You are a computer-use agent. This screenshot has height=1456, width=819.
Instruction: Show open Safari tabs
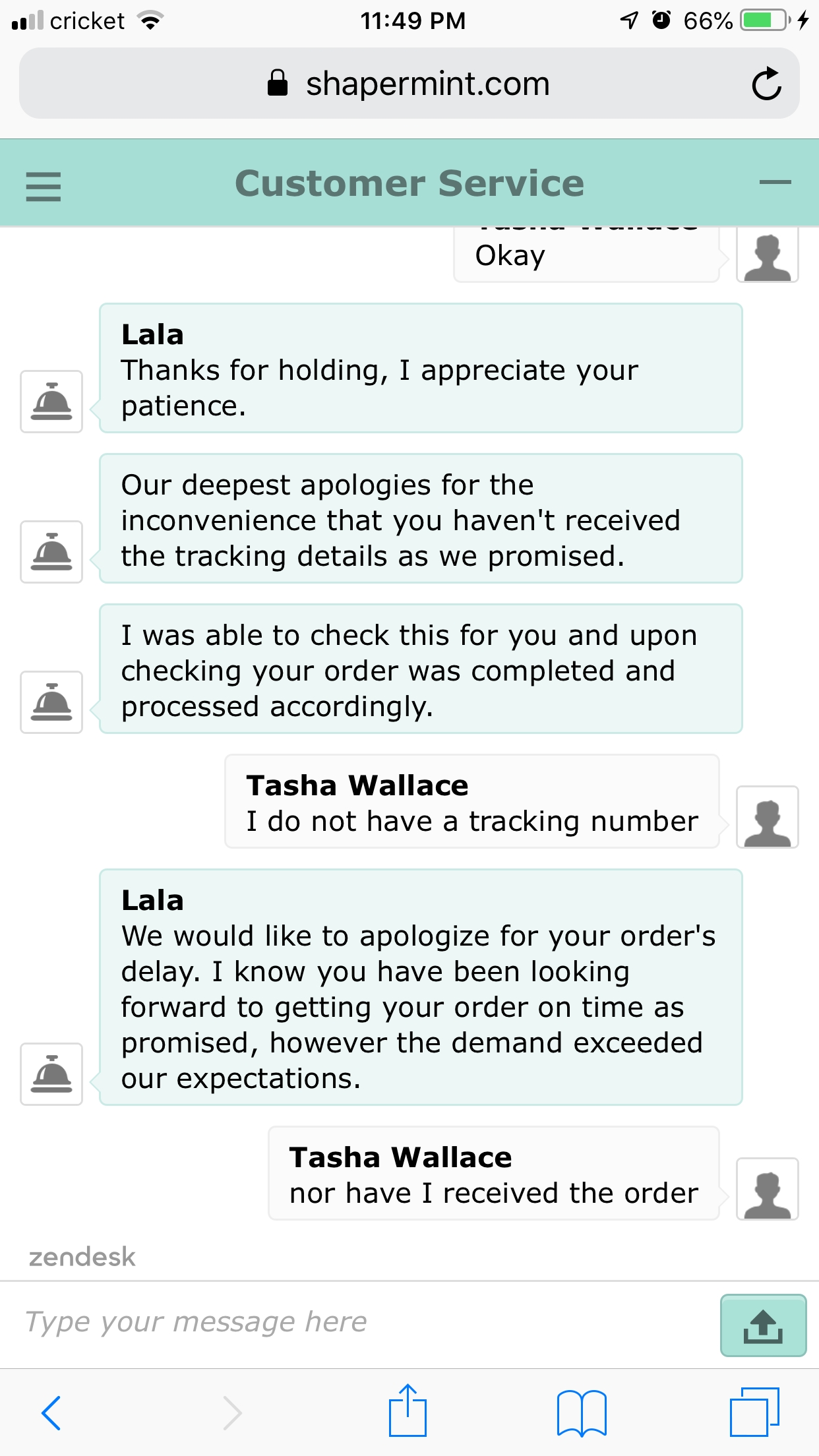pyautogui.click(x=754, y=1412)
